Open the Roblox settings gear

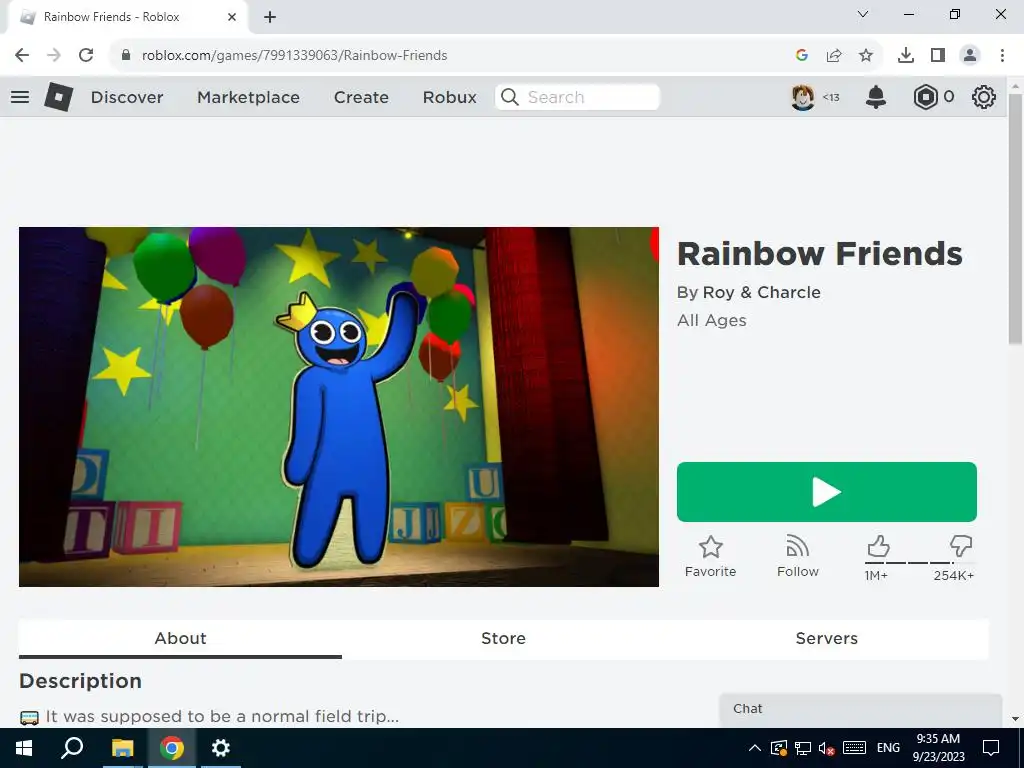[x=984, y=97]
